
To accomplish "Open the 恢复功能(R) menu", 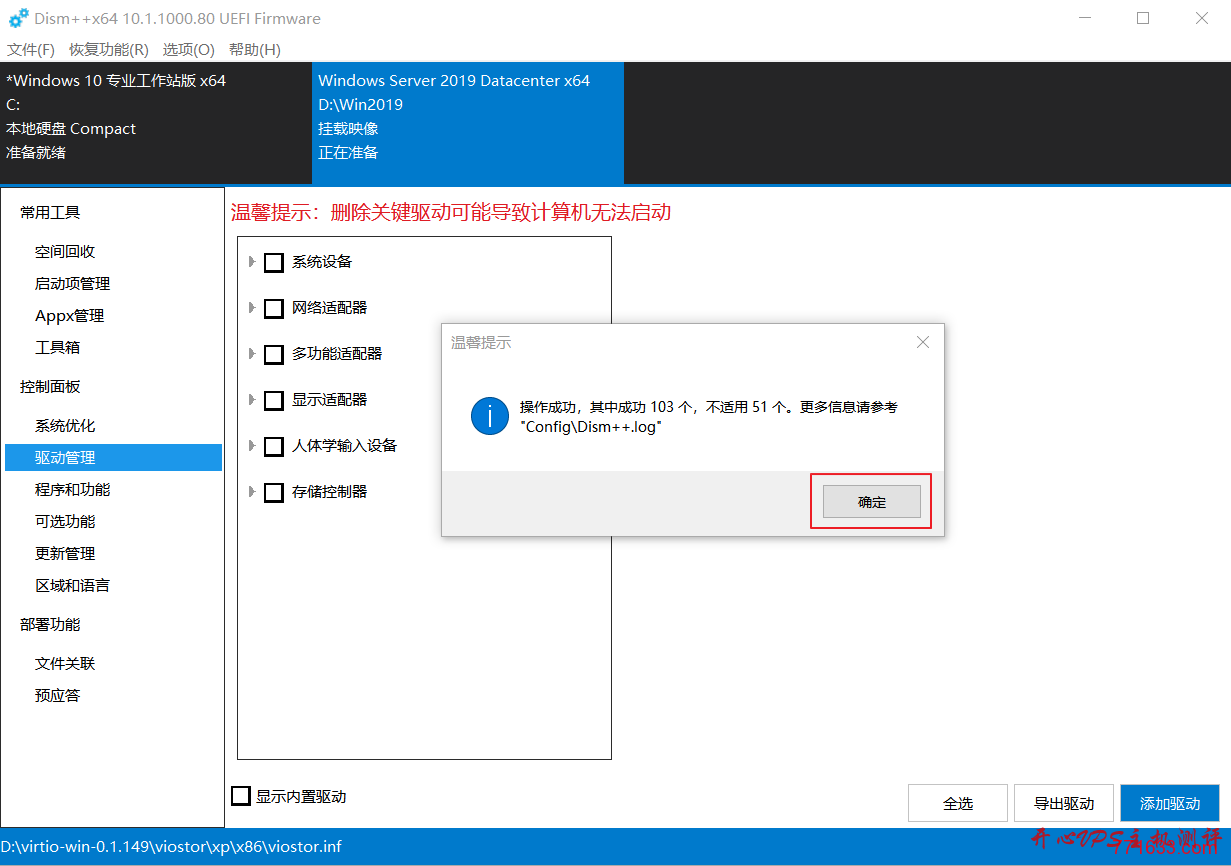I will pyautogui.click(x=108, y=49).
